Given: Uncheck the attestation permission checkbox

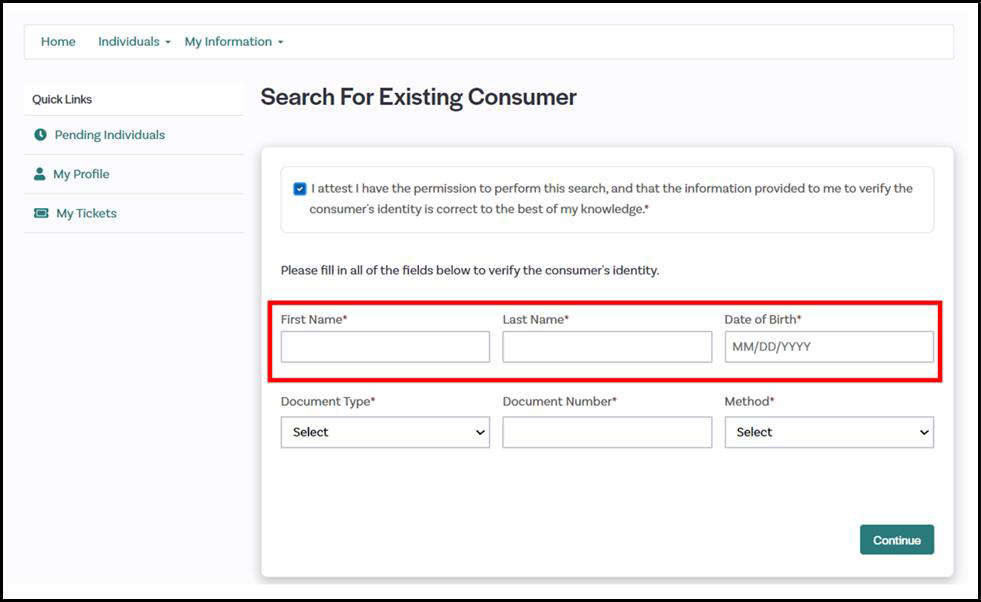Looking at the screenshot, I should [300, 189].
